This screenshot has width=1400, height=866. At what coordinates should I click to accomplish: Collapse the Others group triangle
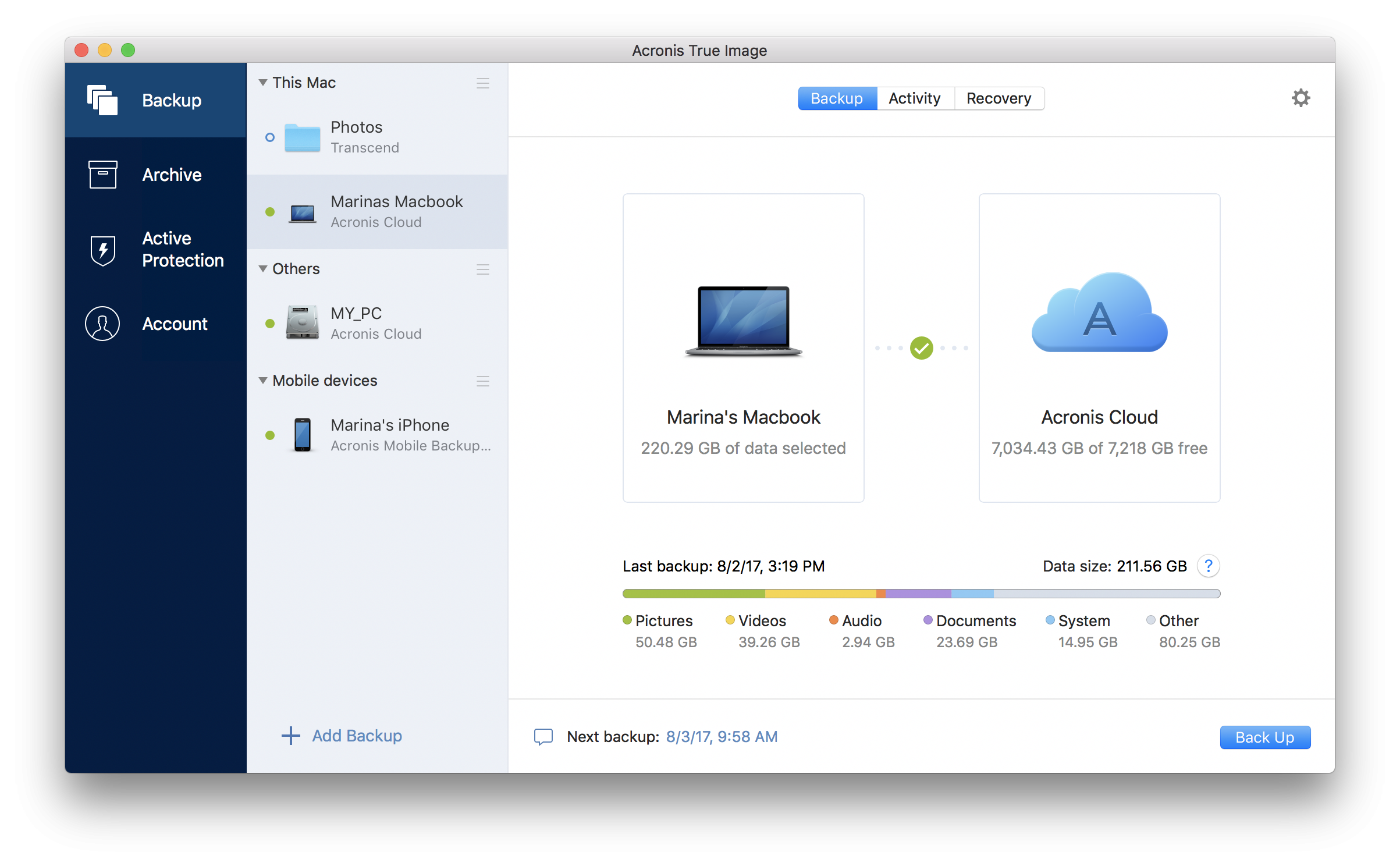263,269
